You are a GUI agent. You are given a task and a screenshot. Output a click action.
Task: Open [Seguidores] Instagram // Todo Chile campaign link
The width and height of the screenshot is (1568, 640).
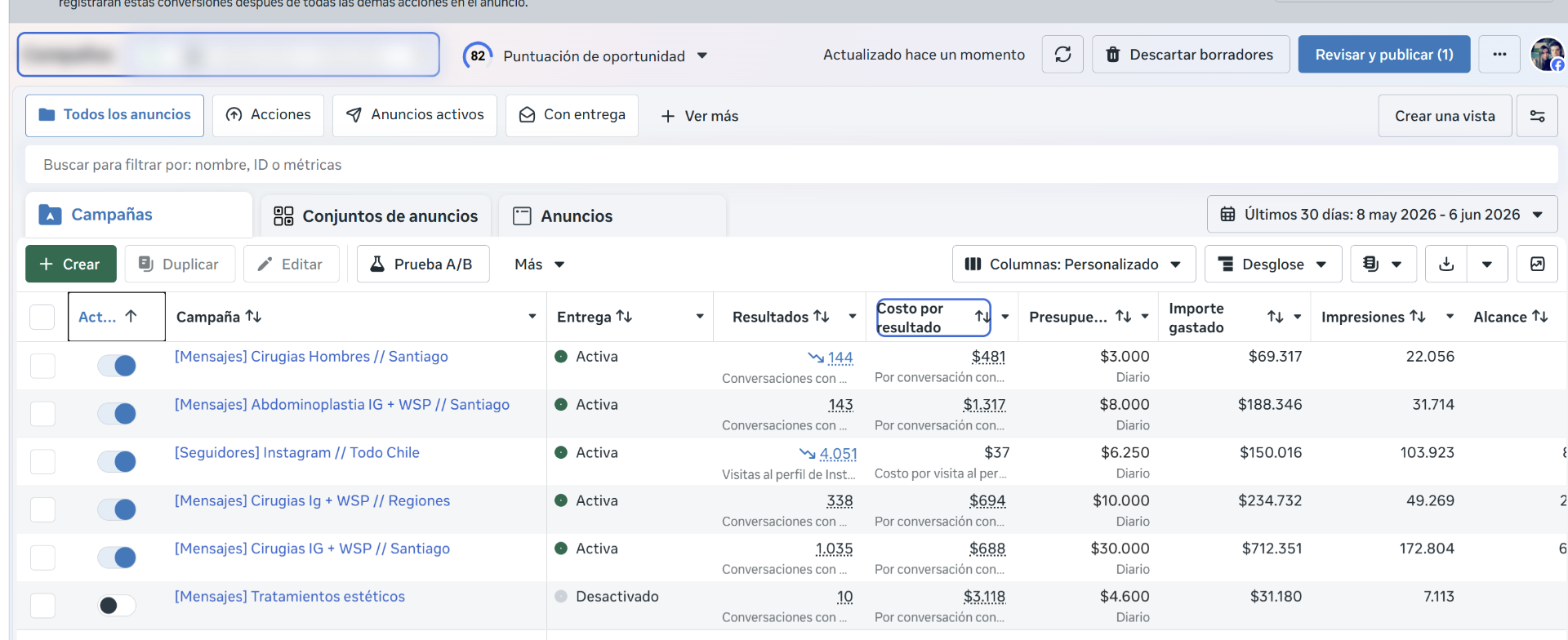point(297,453)
